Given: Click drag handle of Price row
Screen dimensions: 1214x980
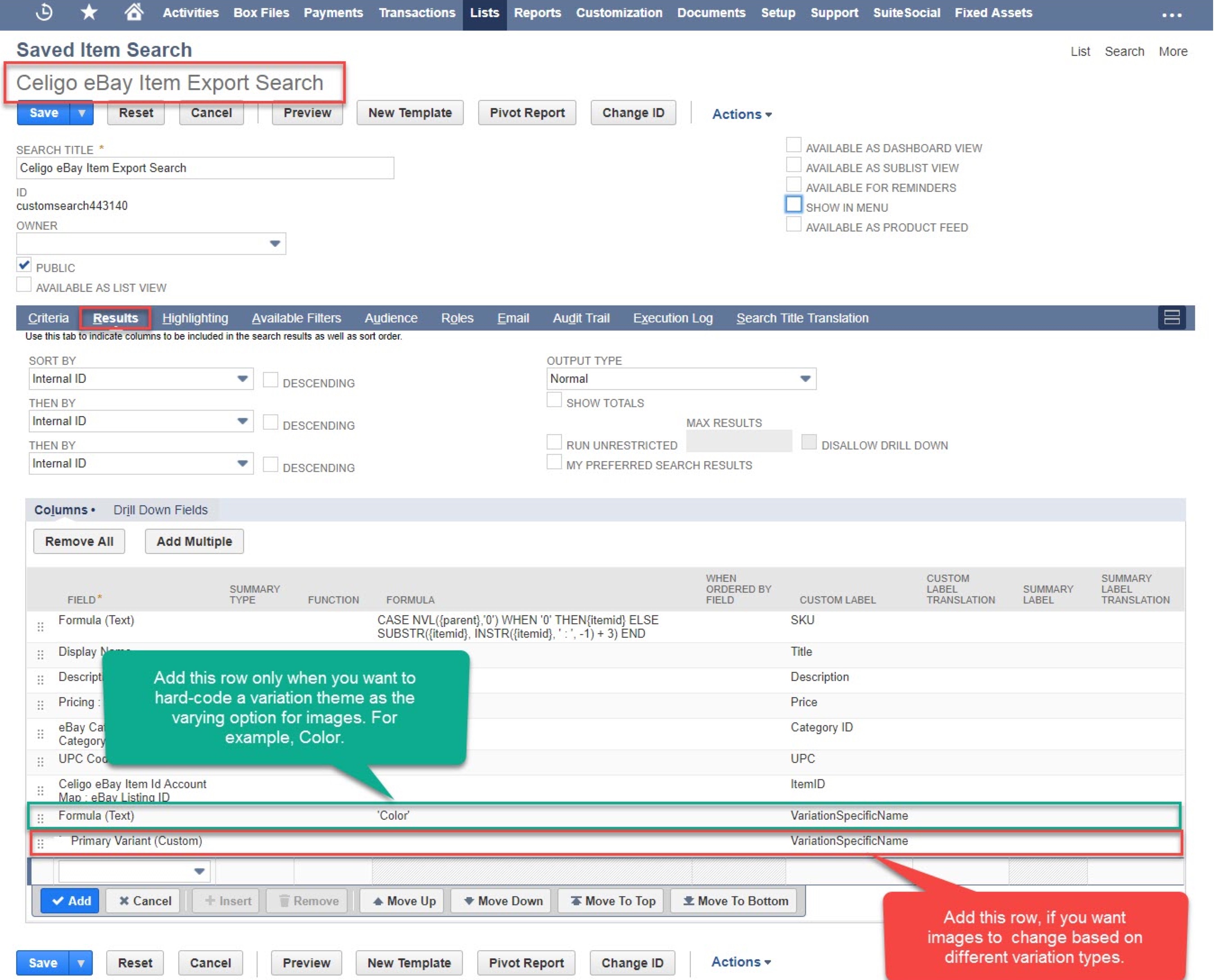Looking at the screenshot, I should pos(40,705).
